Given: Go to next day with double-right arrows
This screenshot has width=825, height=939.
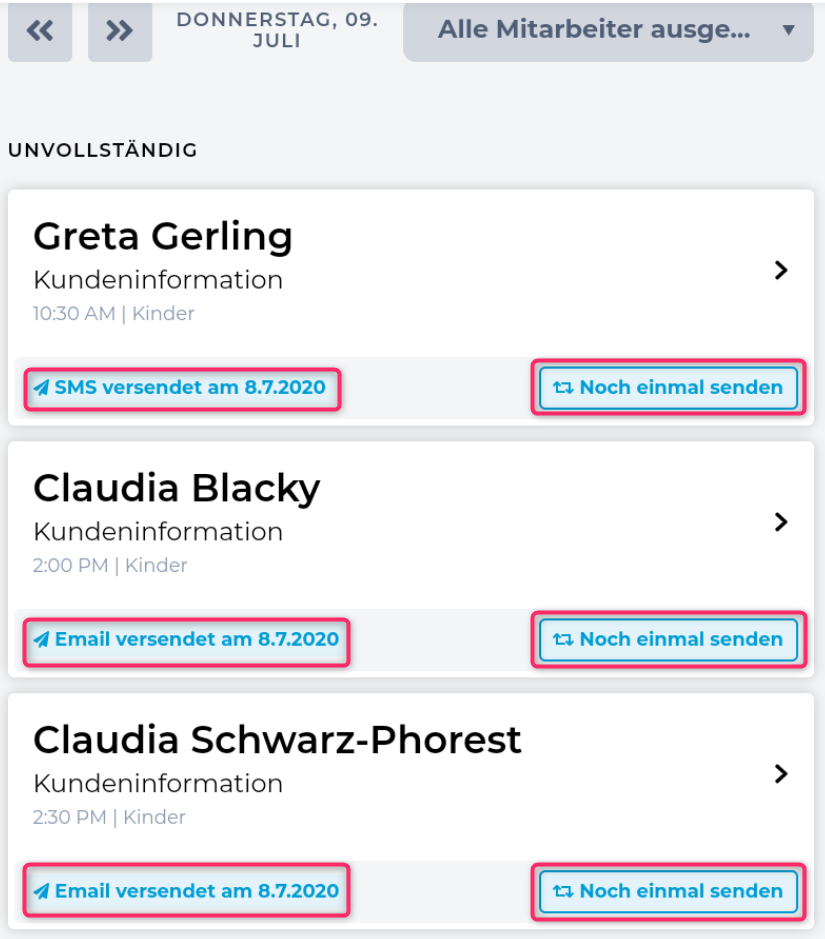Looking at the screenshot, I should (x=120, y=31).
